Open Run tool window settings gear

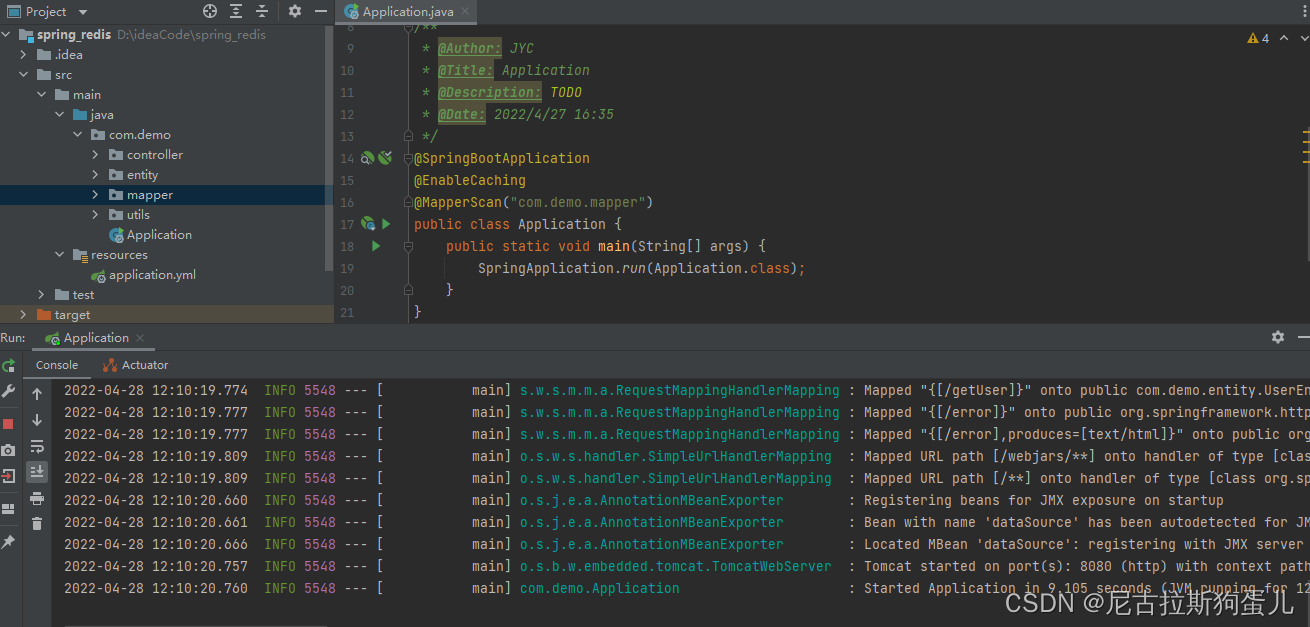(1278, 338)
